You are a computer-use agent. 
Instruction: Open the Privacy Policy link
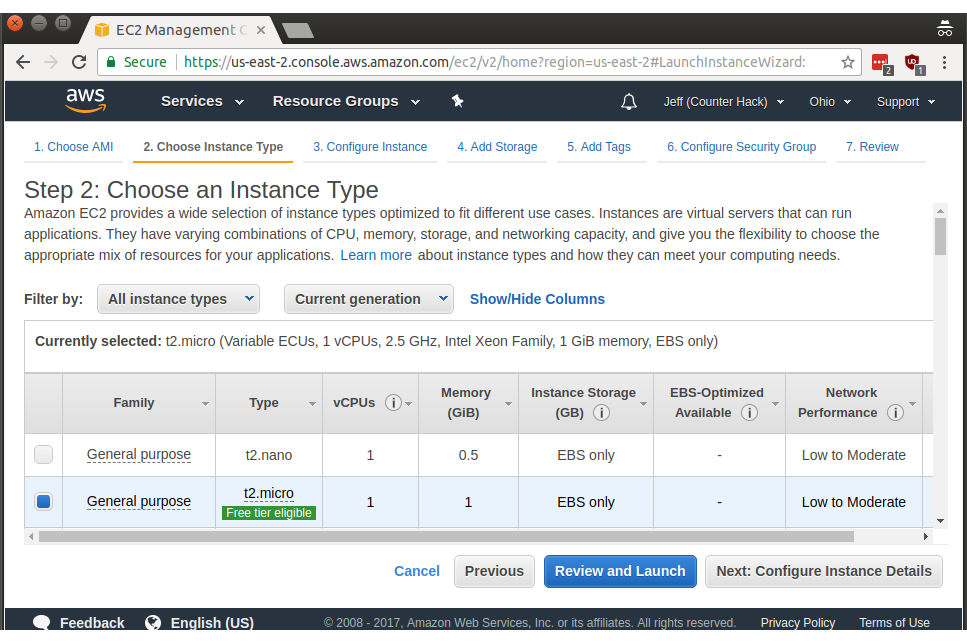click(797, 623)
